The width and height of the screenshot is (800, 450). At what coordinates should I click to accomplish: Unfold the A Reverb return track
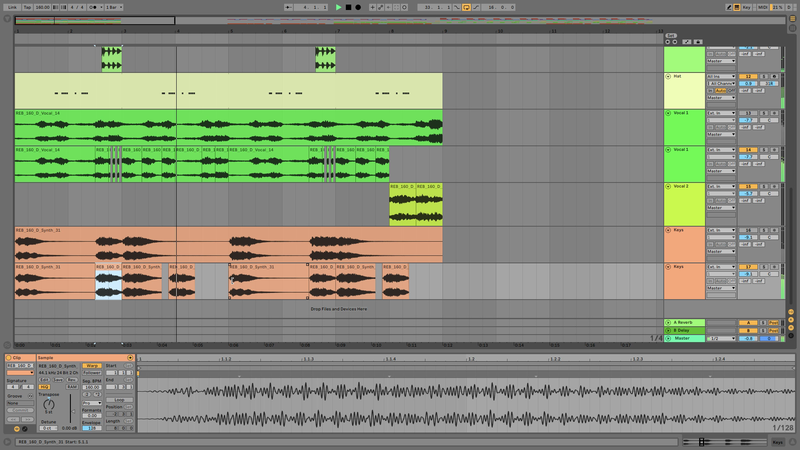point(668,322)
